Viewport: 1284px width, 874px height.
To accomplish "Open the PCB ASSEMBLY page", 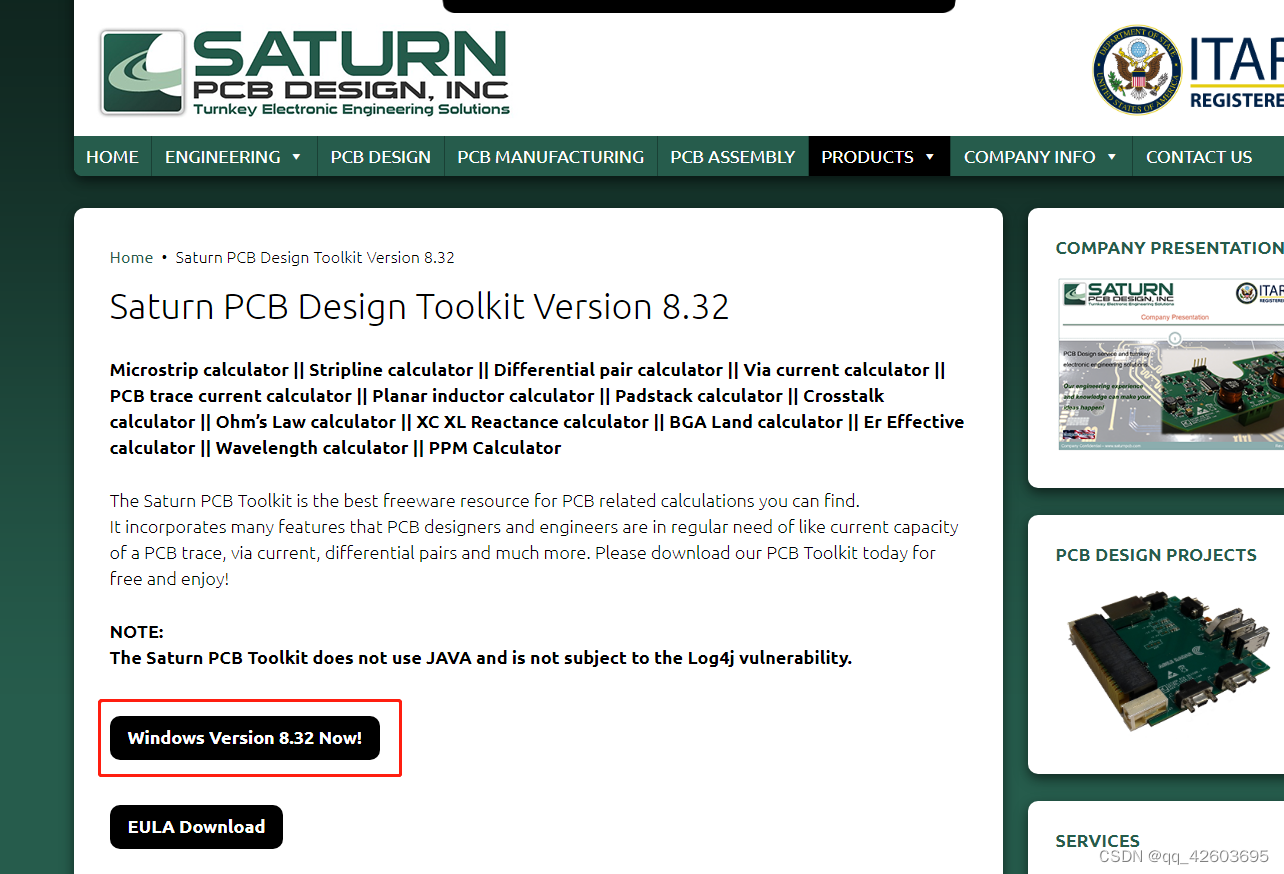I will coord(732,156).
